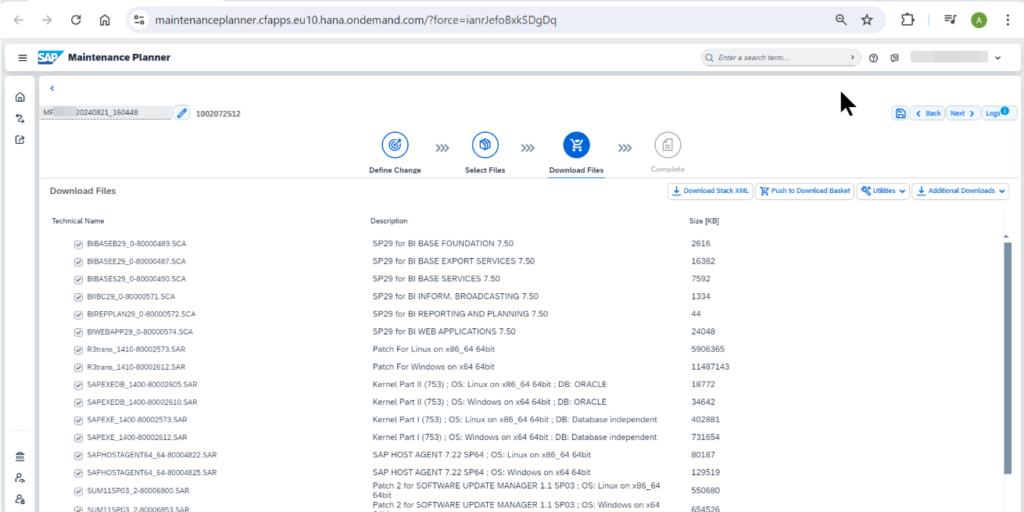Open the help question mark icon
Image resolution: width=1024 pixels, height=512 pixels.
tap(873, 58)
